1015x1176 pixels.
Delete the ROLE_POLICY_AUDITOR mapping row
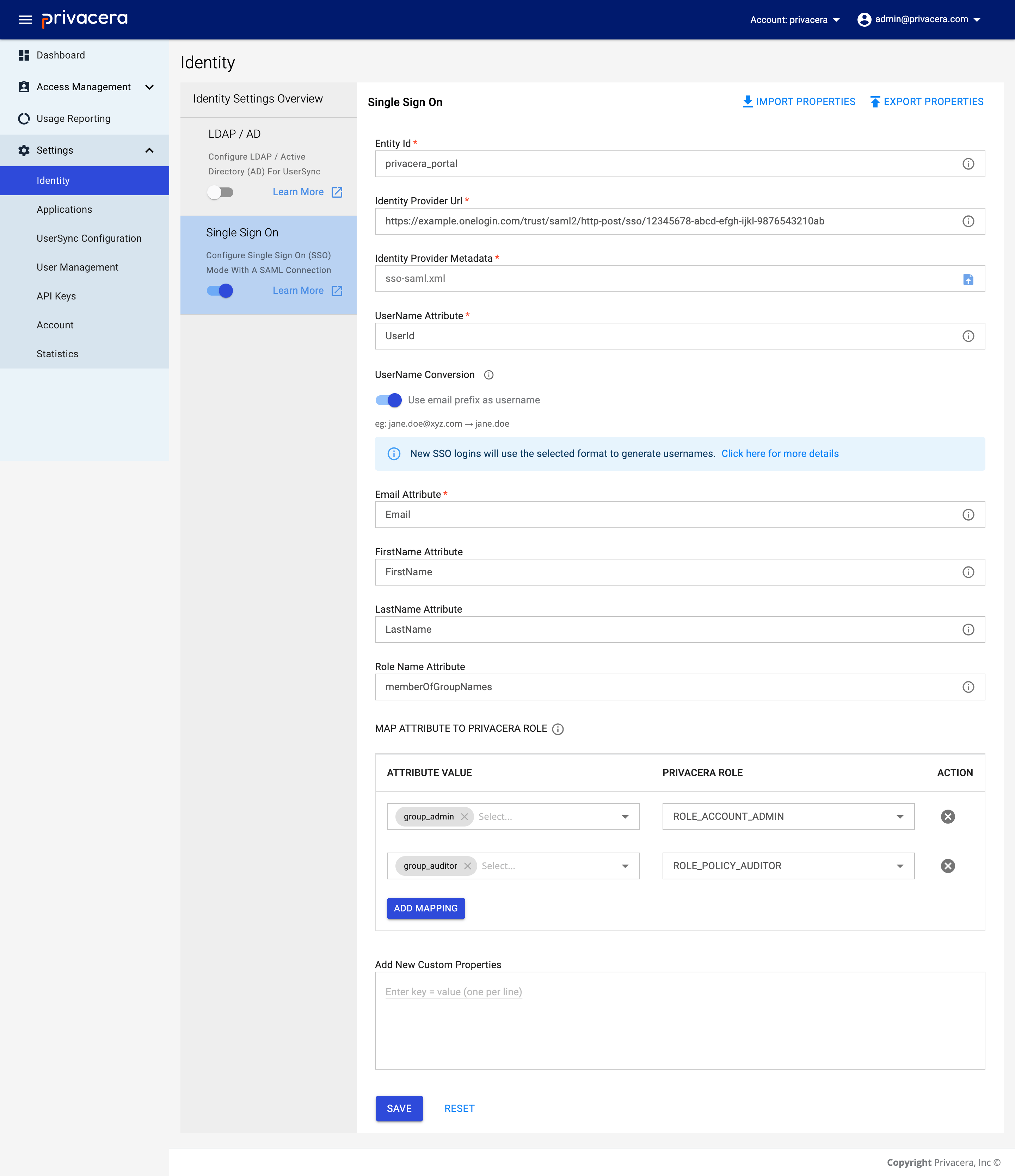click(947, 866)
